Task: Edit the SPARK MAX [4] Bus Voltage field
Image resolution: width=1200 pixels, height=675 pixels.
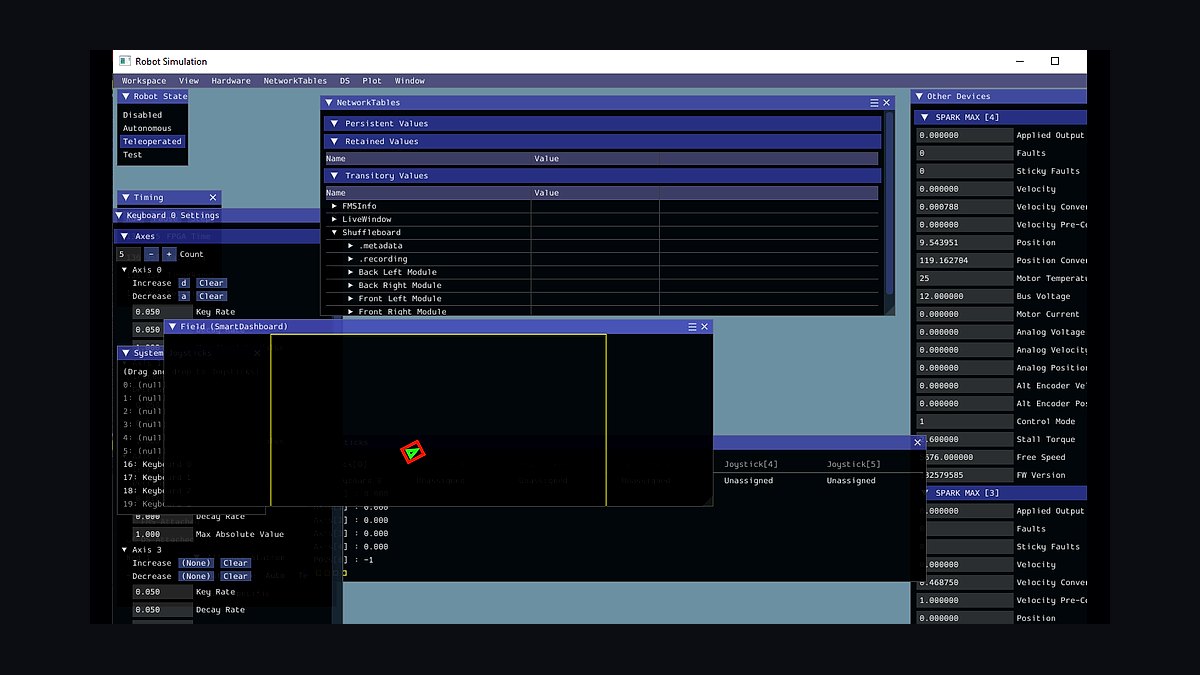Action: (x=965, y=297)
